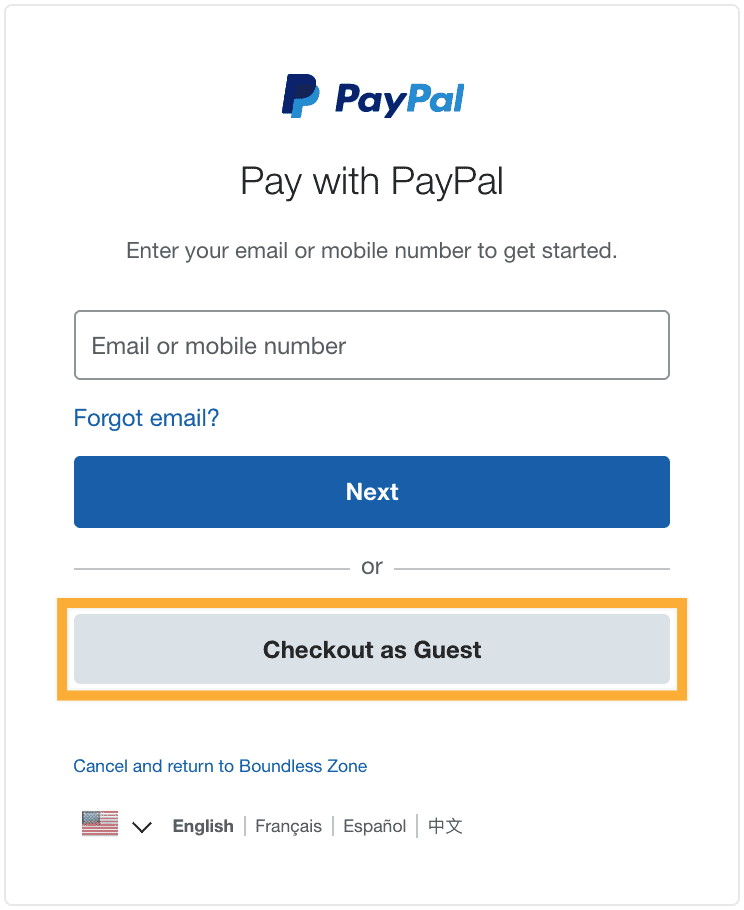Select English as the language
Viewport: 744px width, 910px height.
click(x=203, y=826)
